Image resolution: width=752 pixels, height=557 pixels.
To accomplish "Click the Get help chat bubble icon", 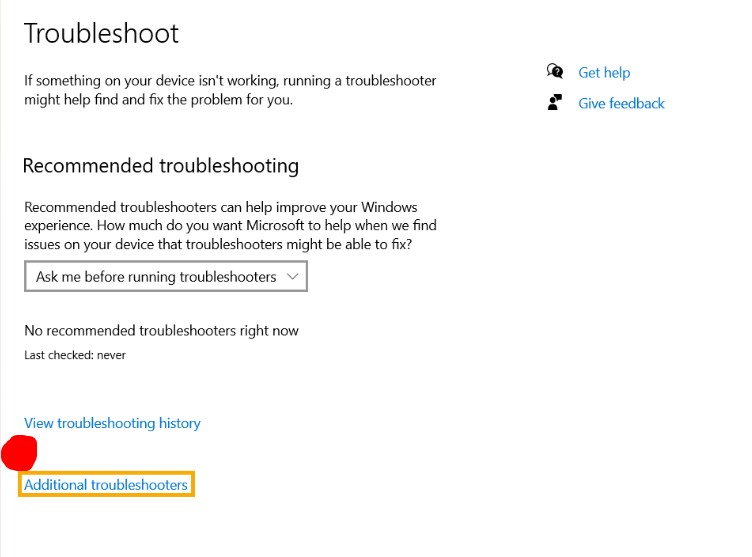I will (x=555, y=71).
